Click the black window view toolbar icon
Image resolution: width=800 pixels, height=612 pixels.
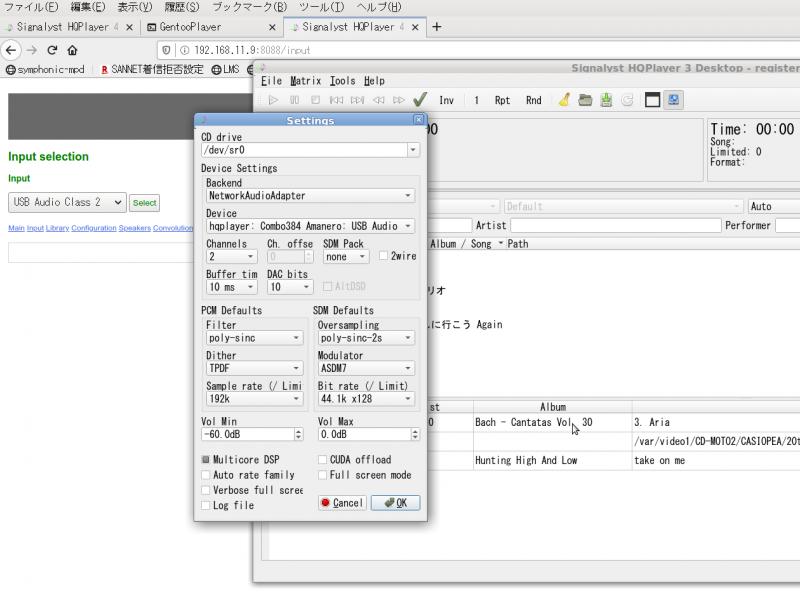click(x=652, y=100)
